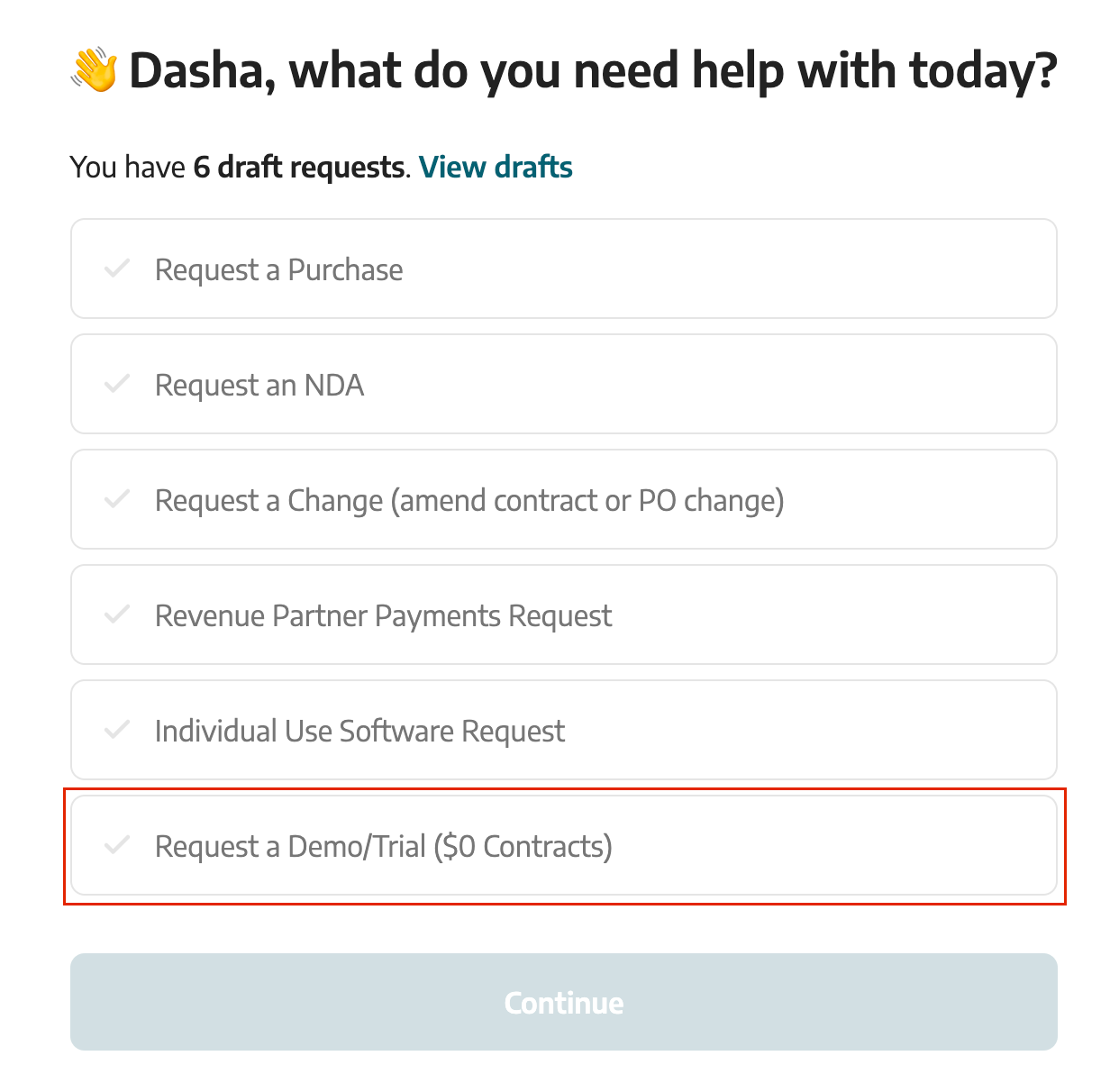Image resolution: width=1119 pixels, height=1092 pixels.
Task: Click the 'what do you need help' heading
Action: 595,70
